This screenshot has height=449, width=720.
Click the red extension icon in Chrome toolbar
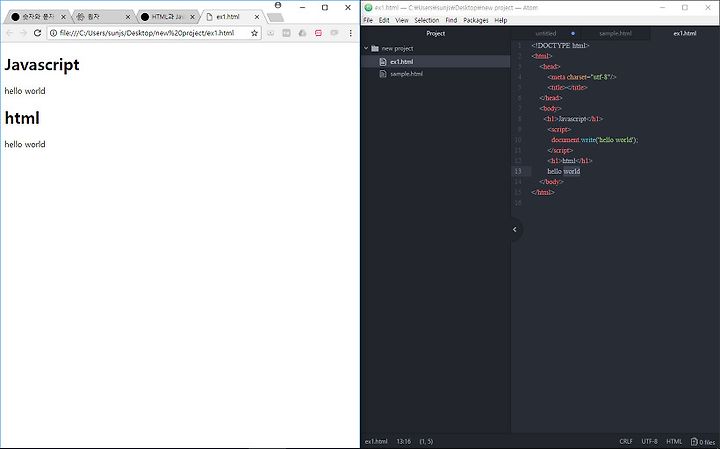318,33
